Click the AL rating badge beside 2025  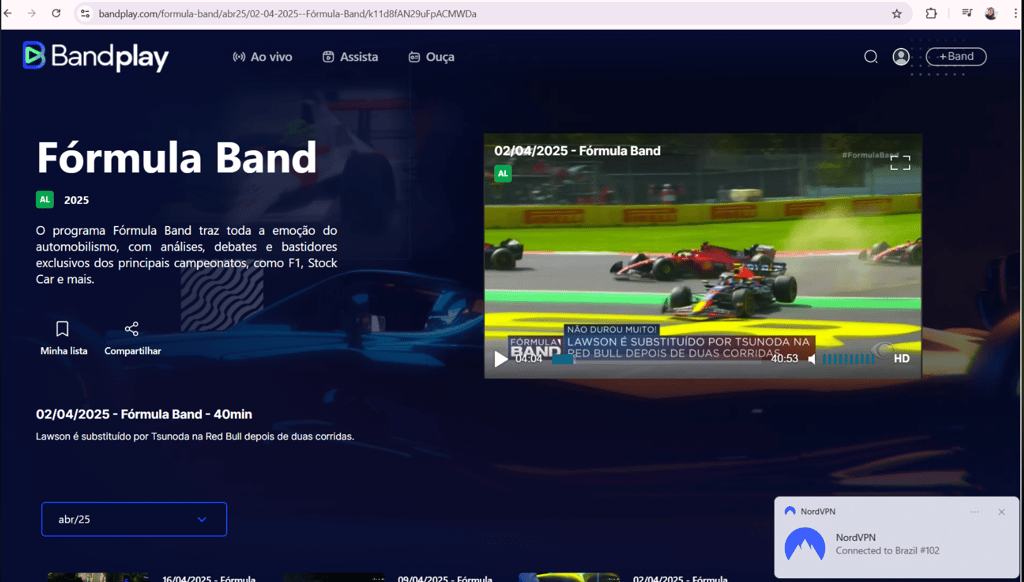point(44,199)
